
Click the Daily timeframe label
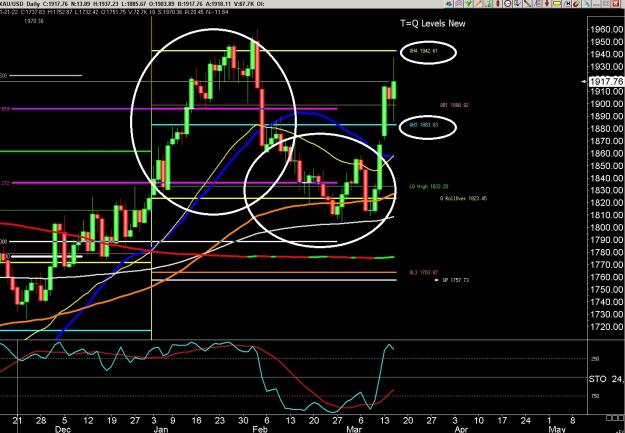(33, 4)
